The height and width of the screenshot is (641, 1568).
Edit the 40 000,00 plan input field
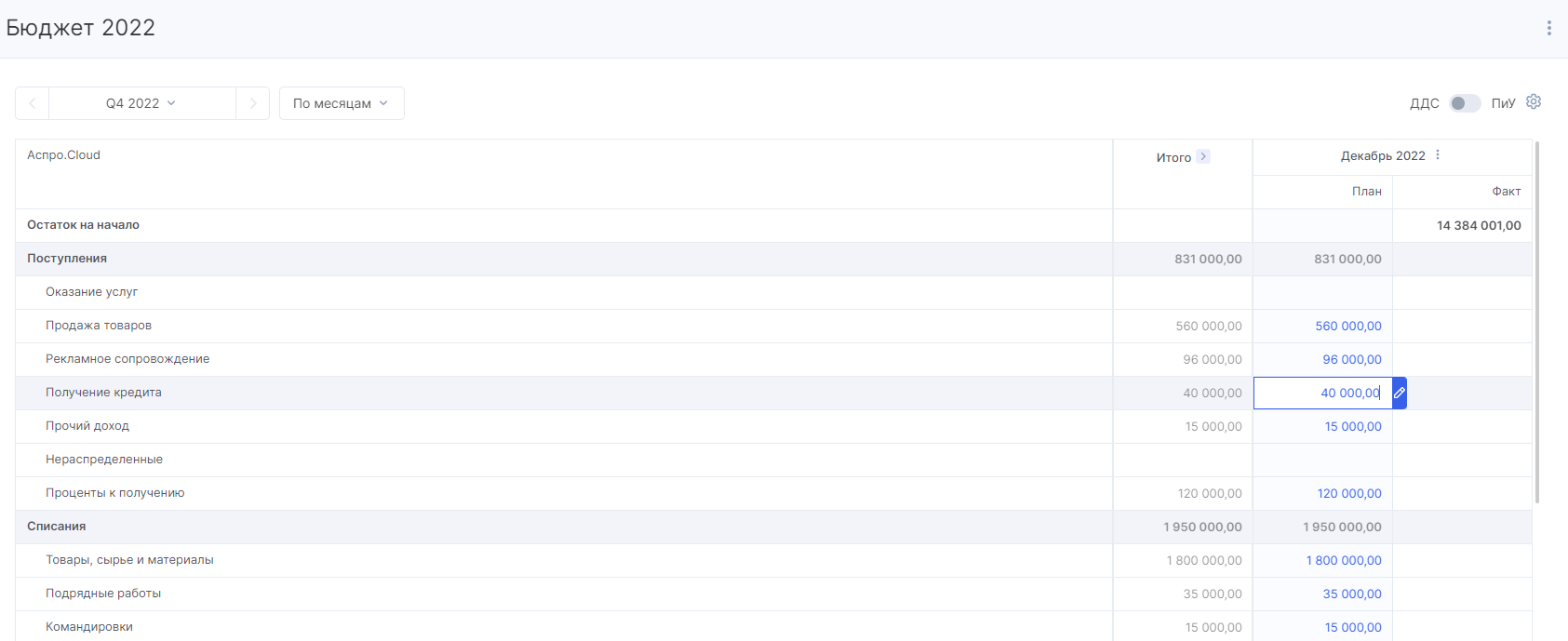pyautogui.click(x=1322, y=393)
